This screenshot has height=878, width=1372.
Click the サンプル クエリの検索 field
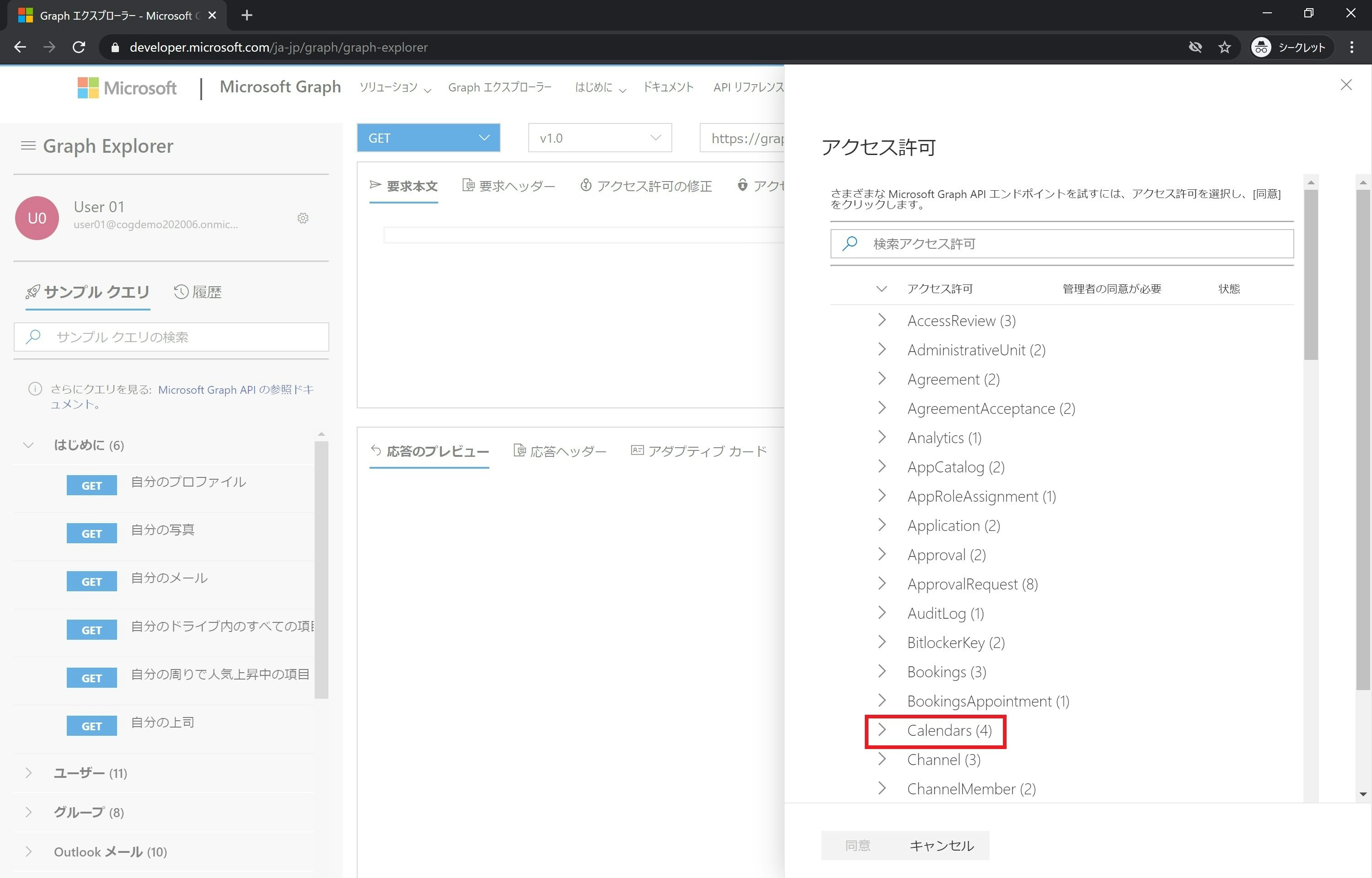171,337
